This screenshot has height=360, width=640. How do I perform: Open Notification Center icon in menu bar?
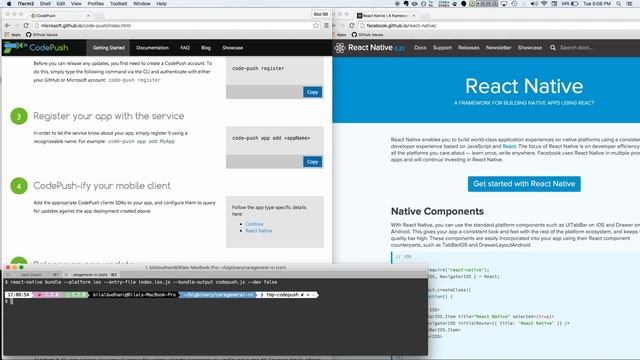tap(629, 4)
